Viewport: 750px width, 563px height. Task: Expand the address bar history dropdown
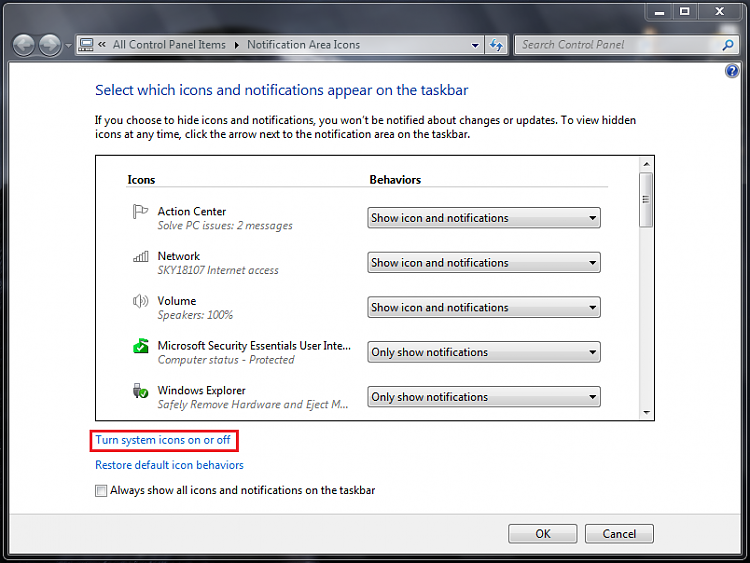click(475, 45)
